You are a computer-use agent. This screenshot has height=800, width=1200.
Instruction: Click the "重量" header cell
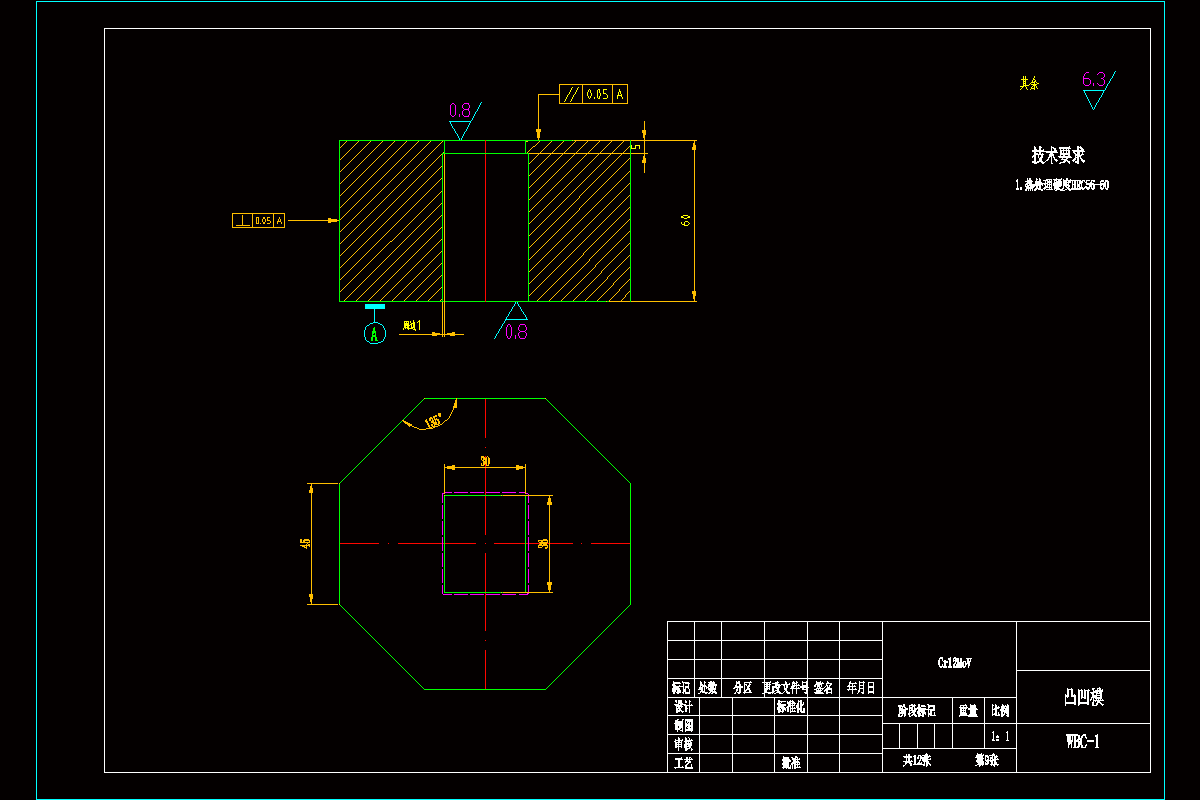(x=968, y=711)
